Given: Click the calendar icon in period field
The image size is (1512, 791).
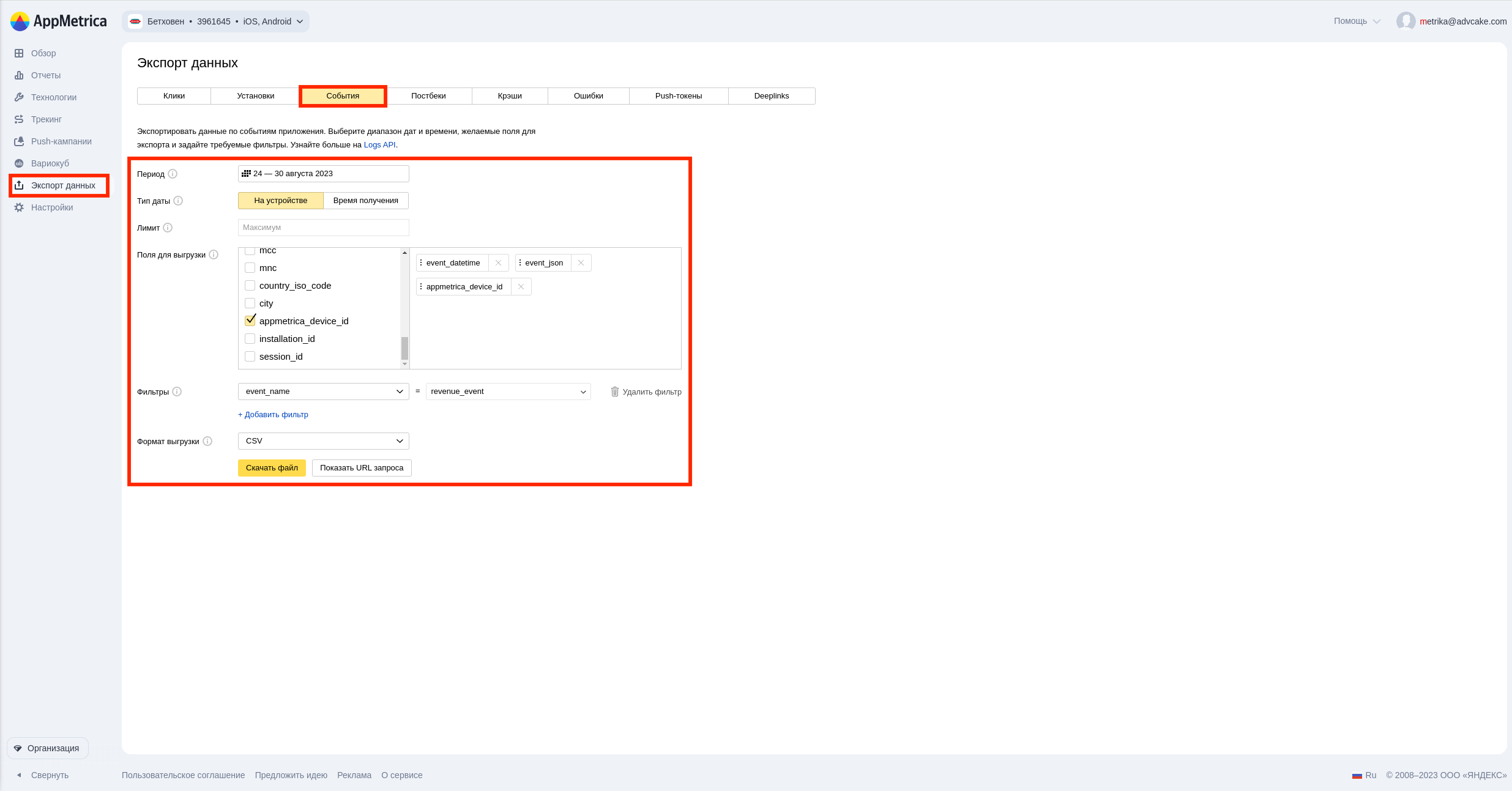Looking at the screenshot, I should (x=246, y=174).
